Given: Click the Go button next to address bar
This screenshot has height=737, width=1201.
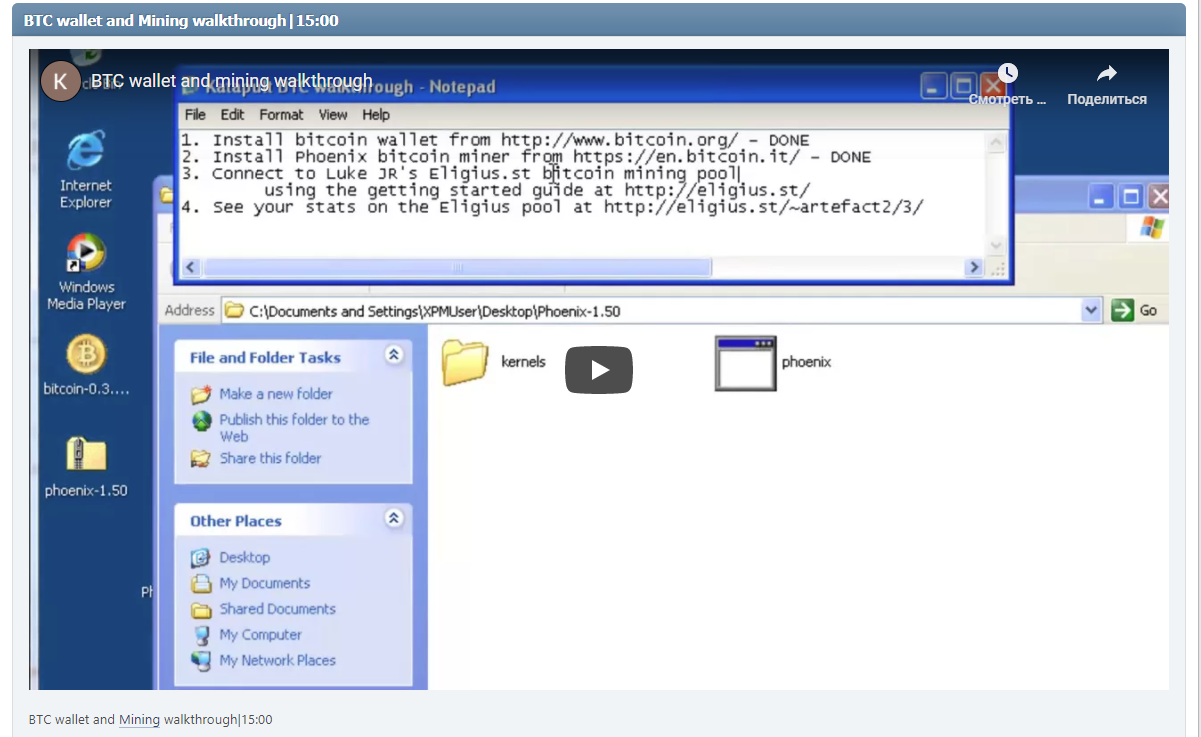Looking at the screenshot, I should pyautogui.click(x=1135, y=311).
